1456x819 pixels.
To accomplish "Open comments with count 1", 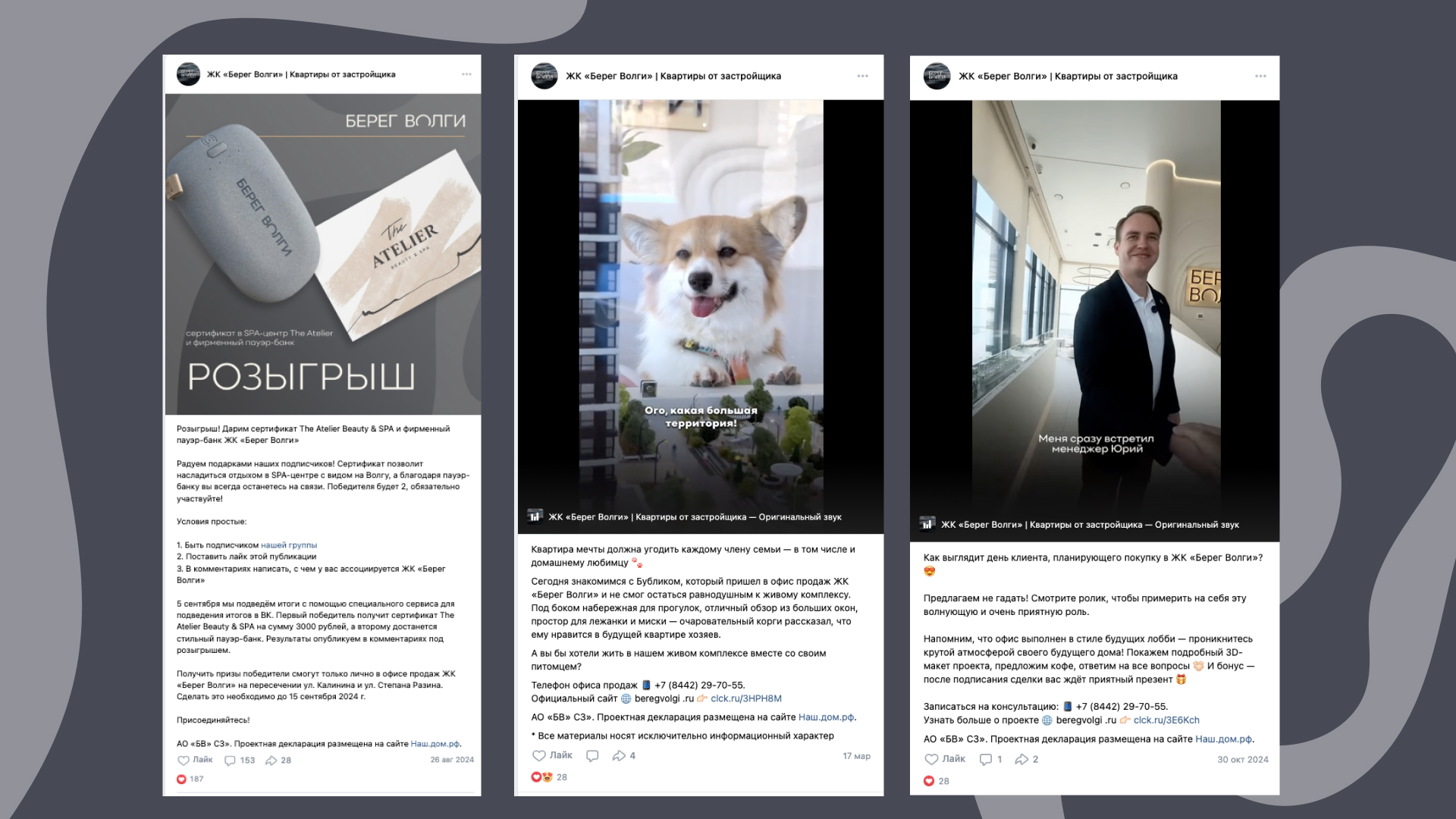I will 990,759.
